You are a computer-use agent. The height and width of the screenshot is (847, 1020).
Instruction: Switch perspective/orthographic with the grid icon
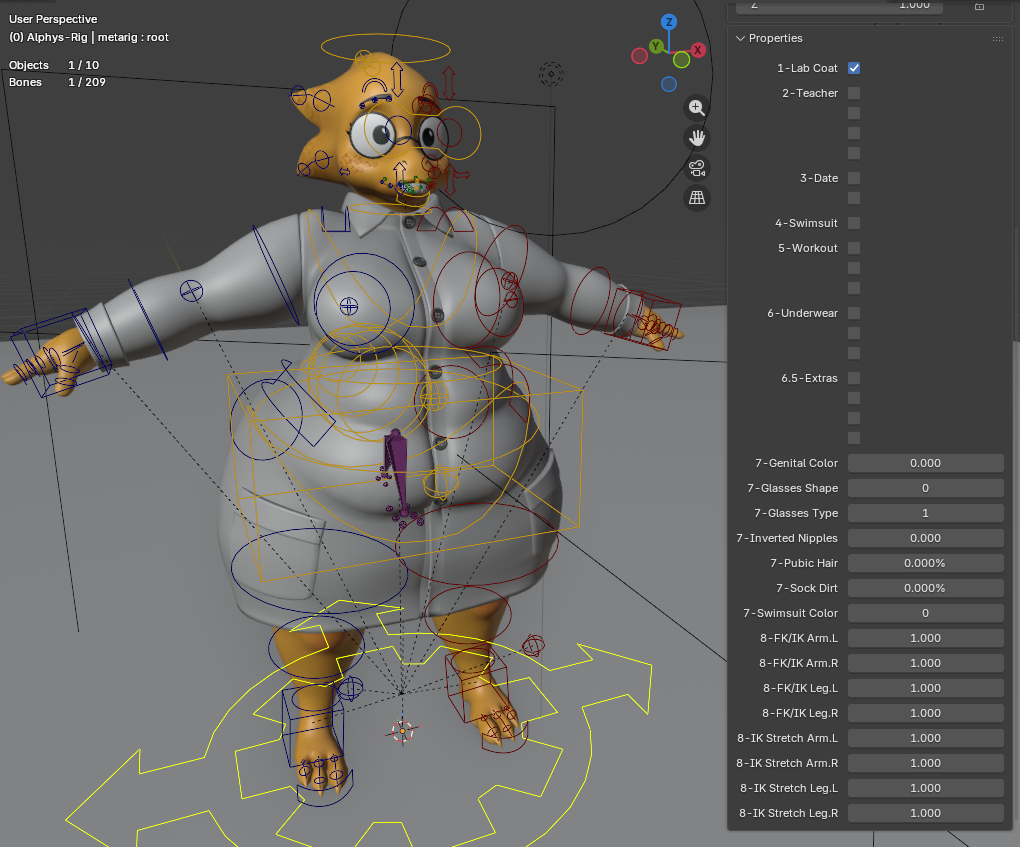click(x=697, y=198)
